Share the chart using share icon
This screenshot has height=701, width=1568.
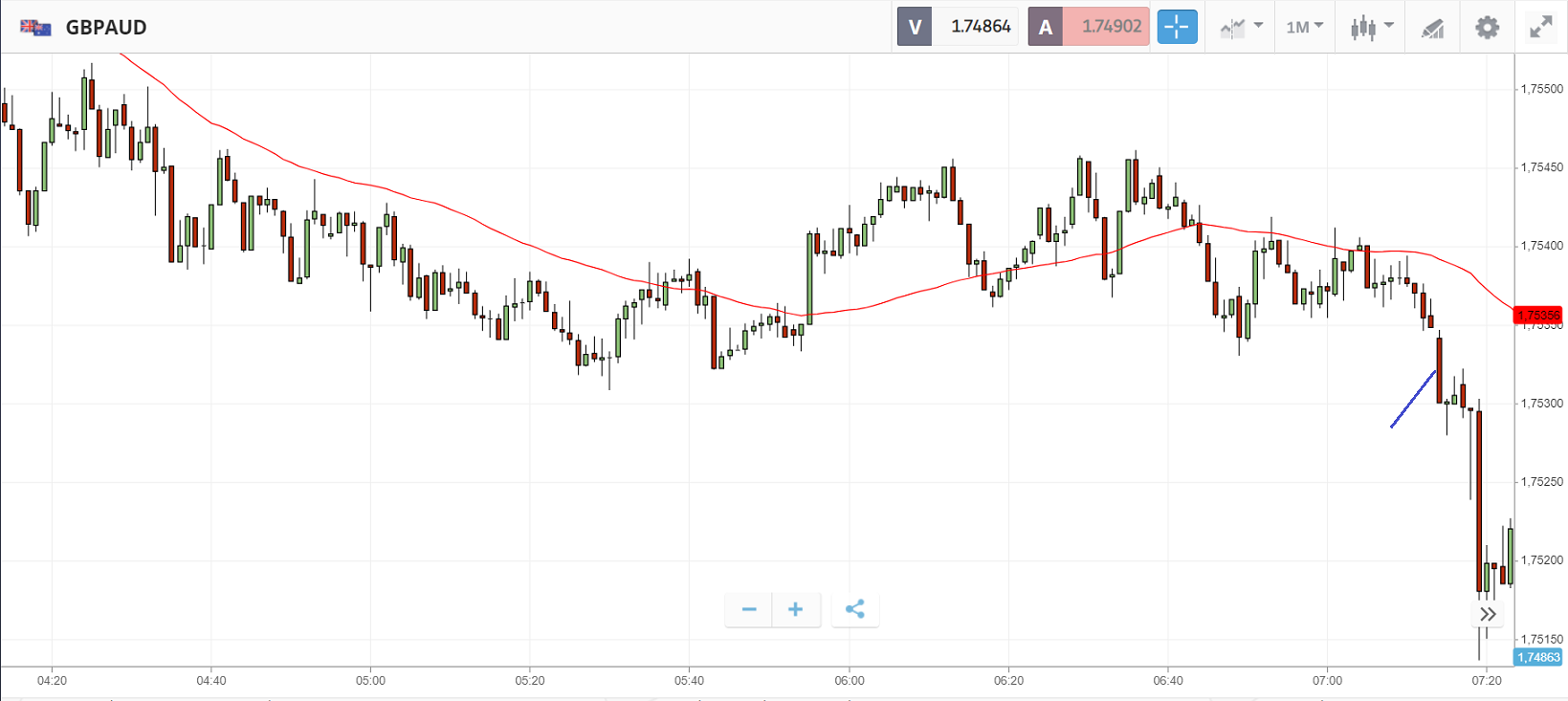click(x=855, y=609)
